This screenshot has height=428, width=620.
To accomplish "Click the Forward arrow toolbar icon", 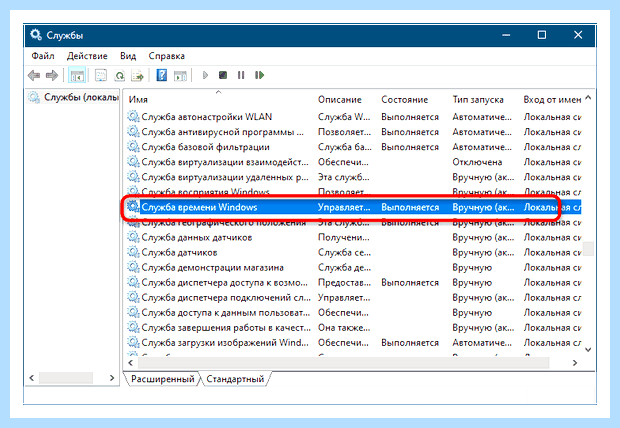I will [x=52, y=75].
